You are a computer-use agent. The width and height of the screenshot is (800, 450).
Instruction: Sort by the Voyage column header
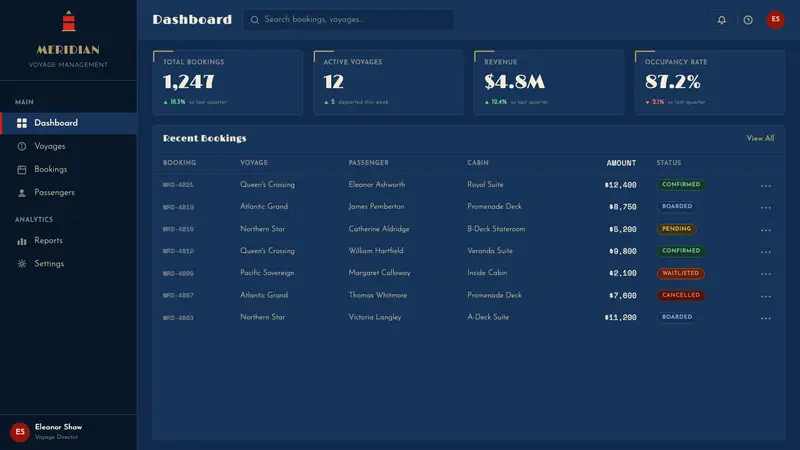coord(254,163)
